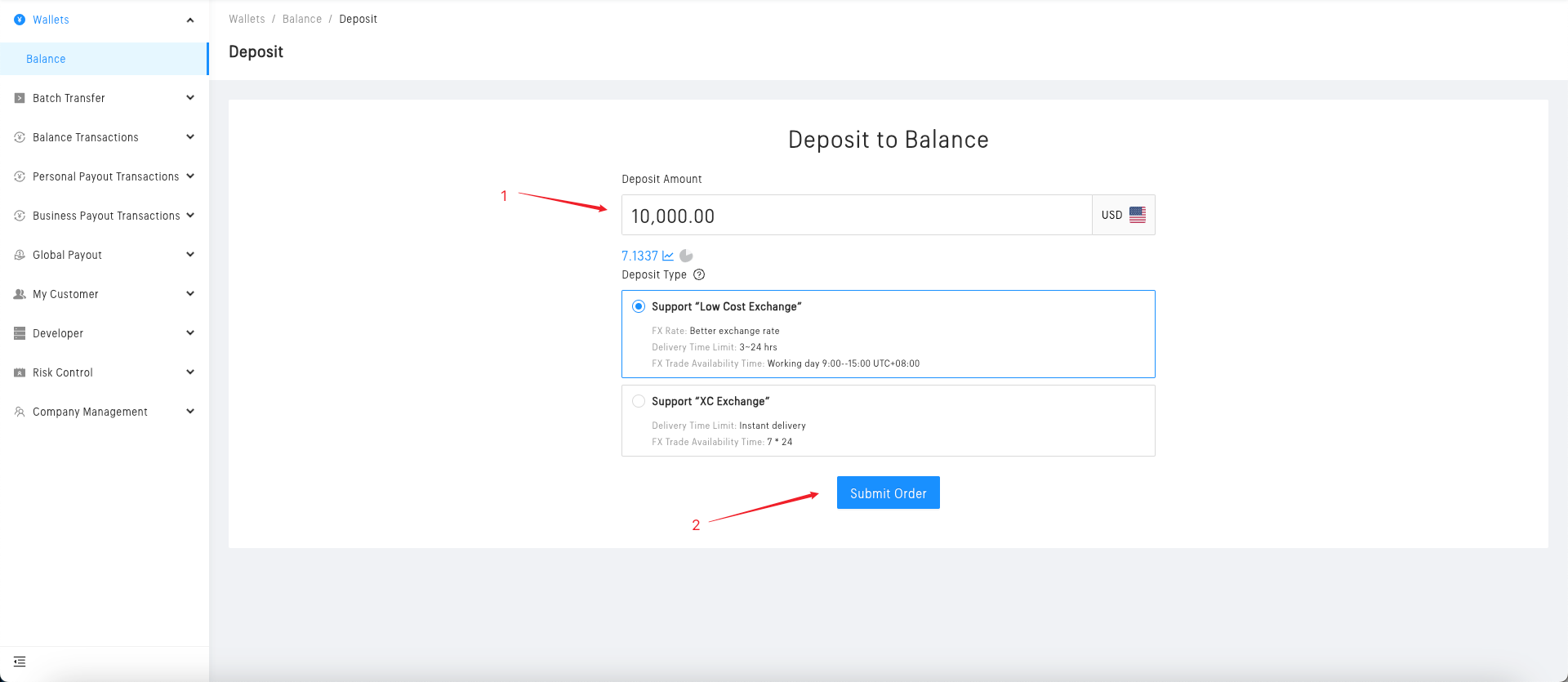Click the exchange rate chart icon
Image resolution: width=1568 pixels, height=682 pixels.
point(668,256)
